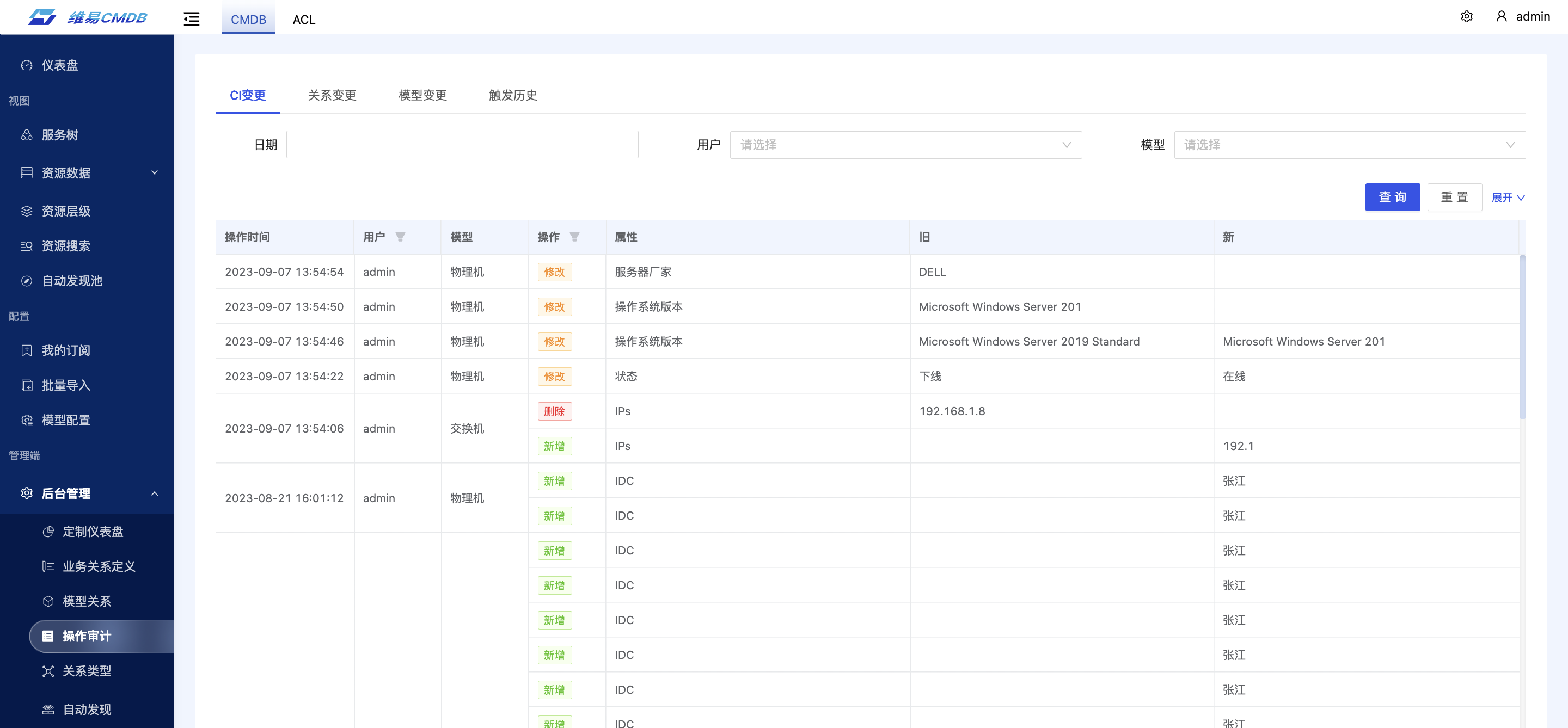This screenshot has height=728, width=1568.
Task: Open 资源搜索 from the sidebar
Action: (66, 246)
